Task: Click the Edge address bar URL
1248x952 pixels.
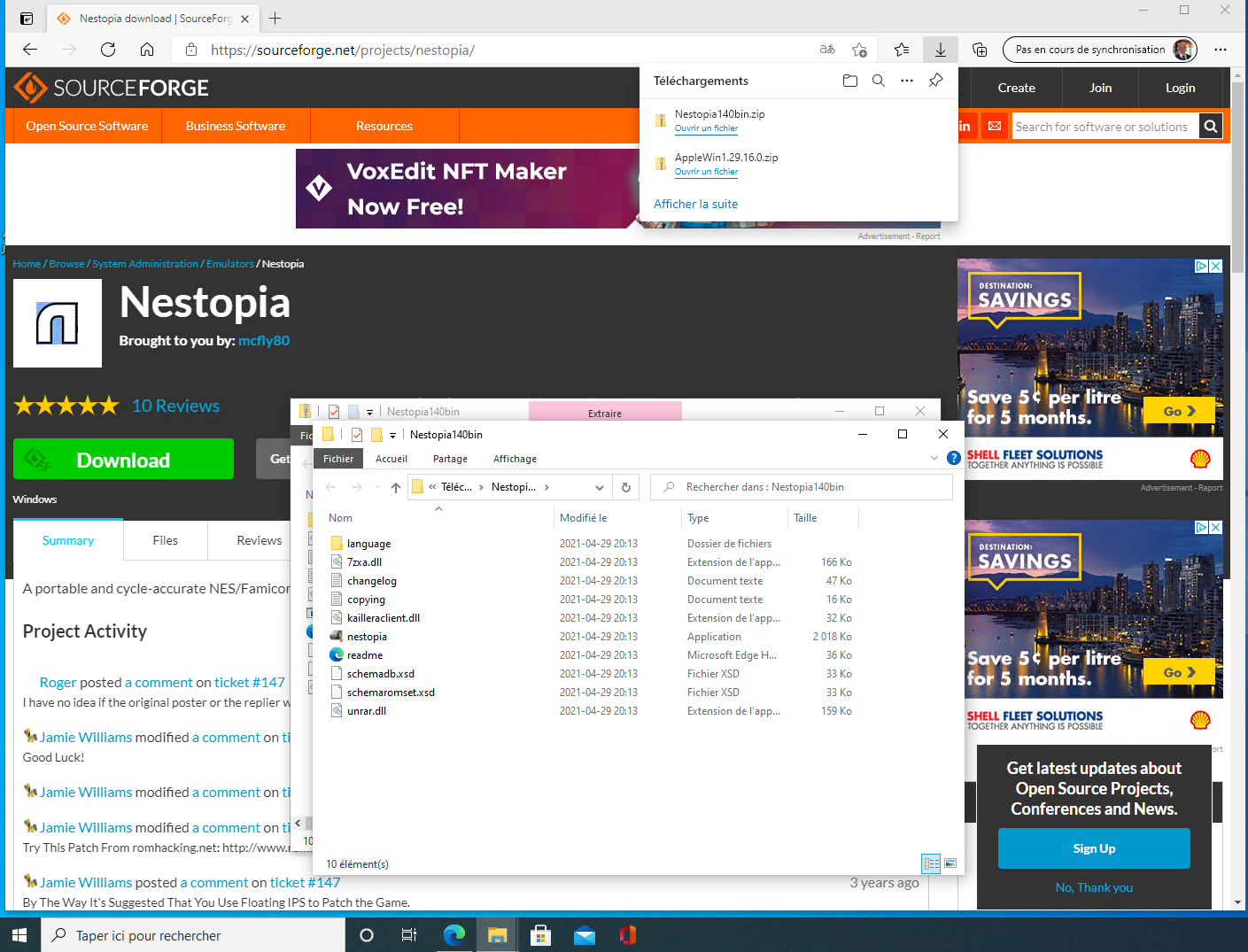Action: point(343,50)
